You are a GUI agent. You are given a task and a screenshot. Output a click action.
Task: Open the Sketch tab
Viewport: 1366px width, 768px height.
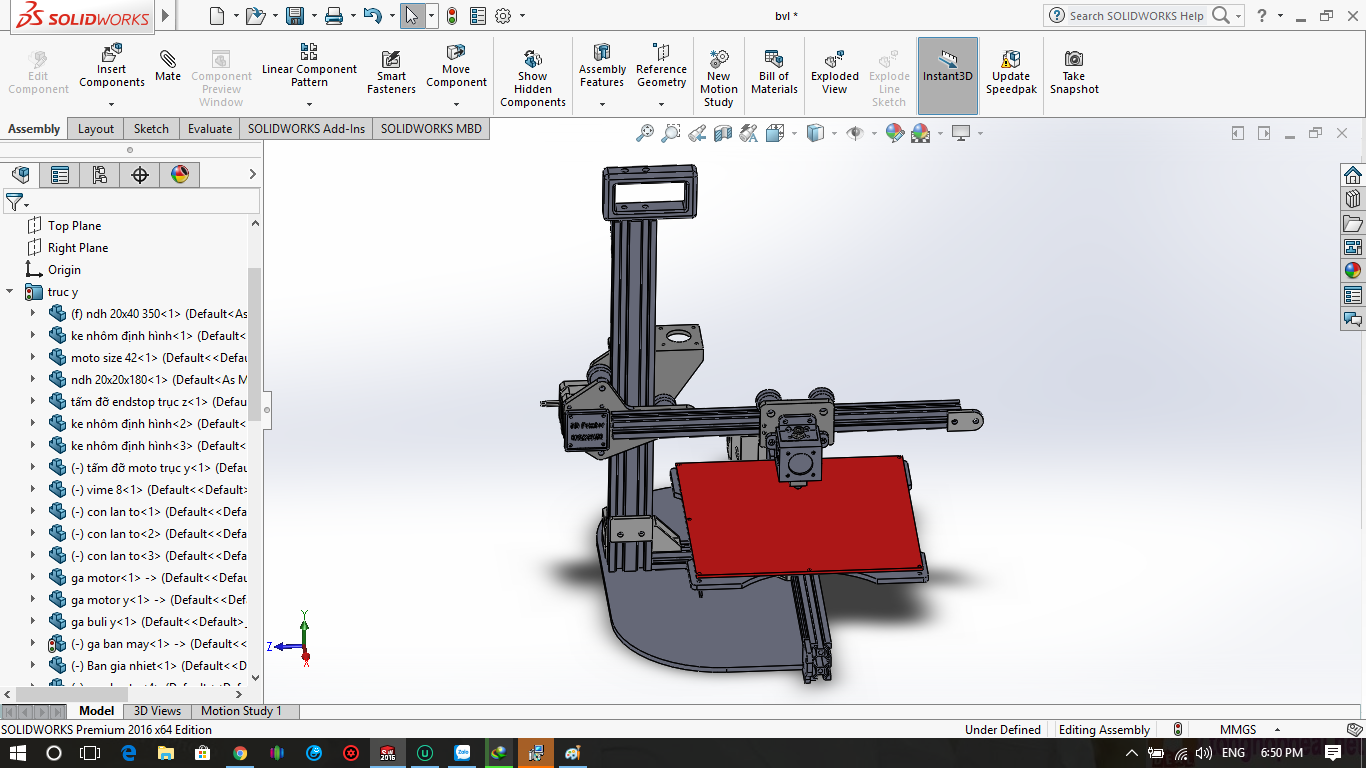point(151,129)
